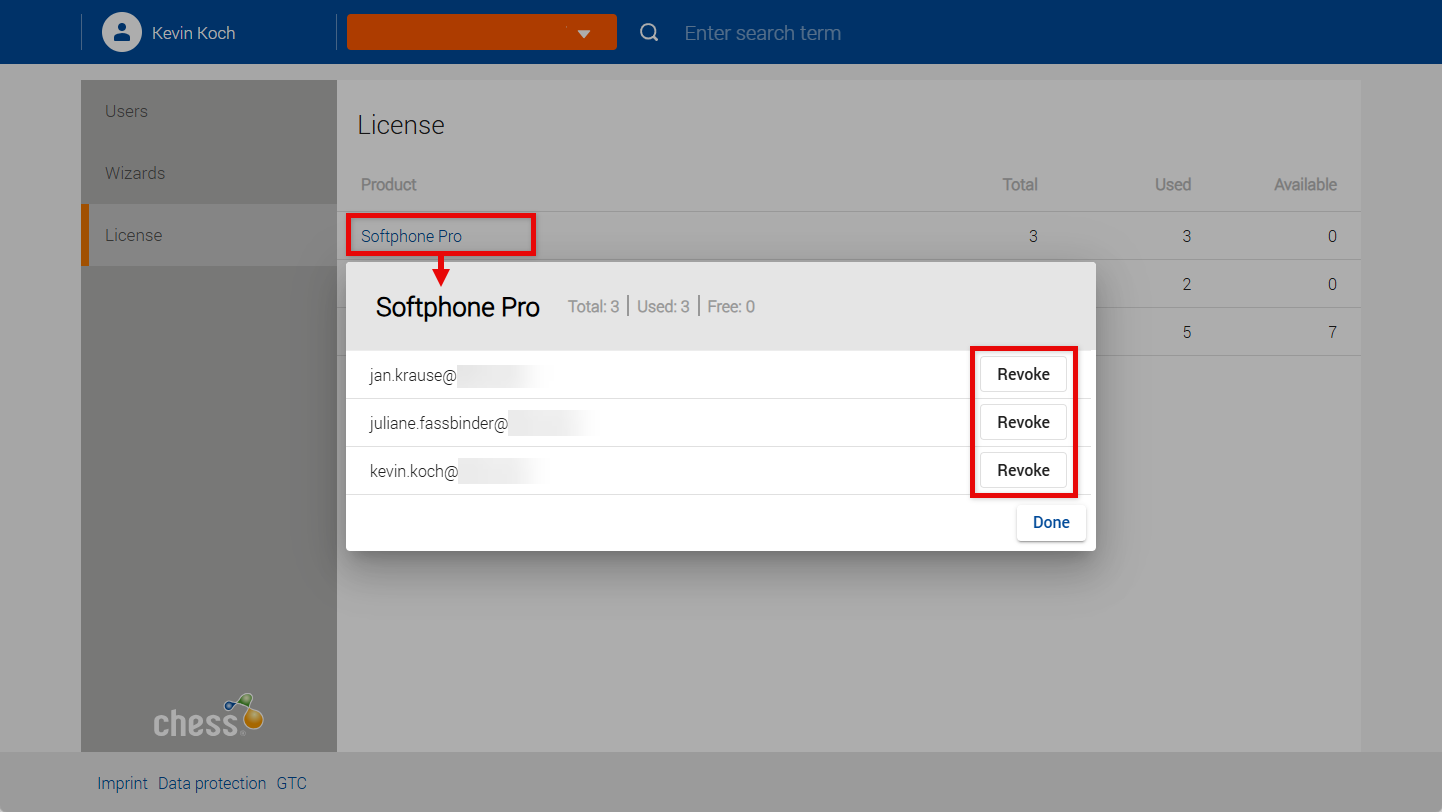Click the chess logo in sidebar
The height and width of the screenshot is (812, 1442).
[208, 716]
